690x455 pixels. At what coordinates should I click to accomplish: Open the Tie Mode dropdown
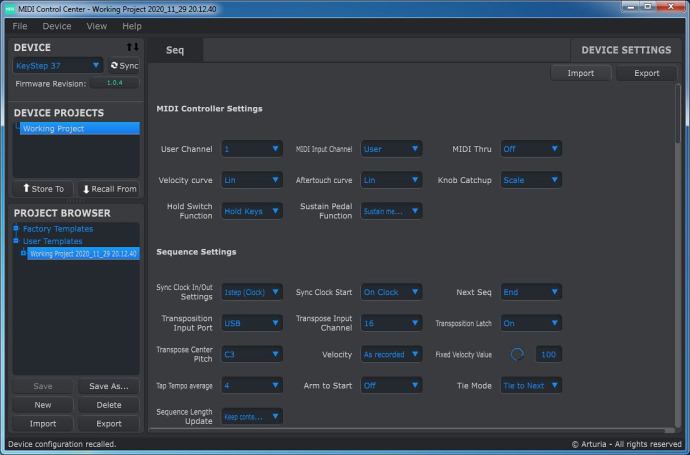pos(531,385)
